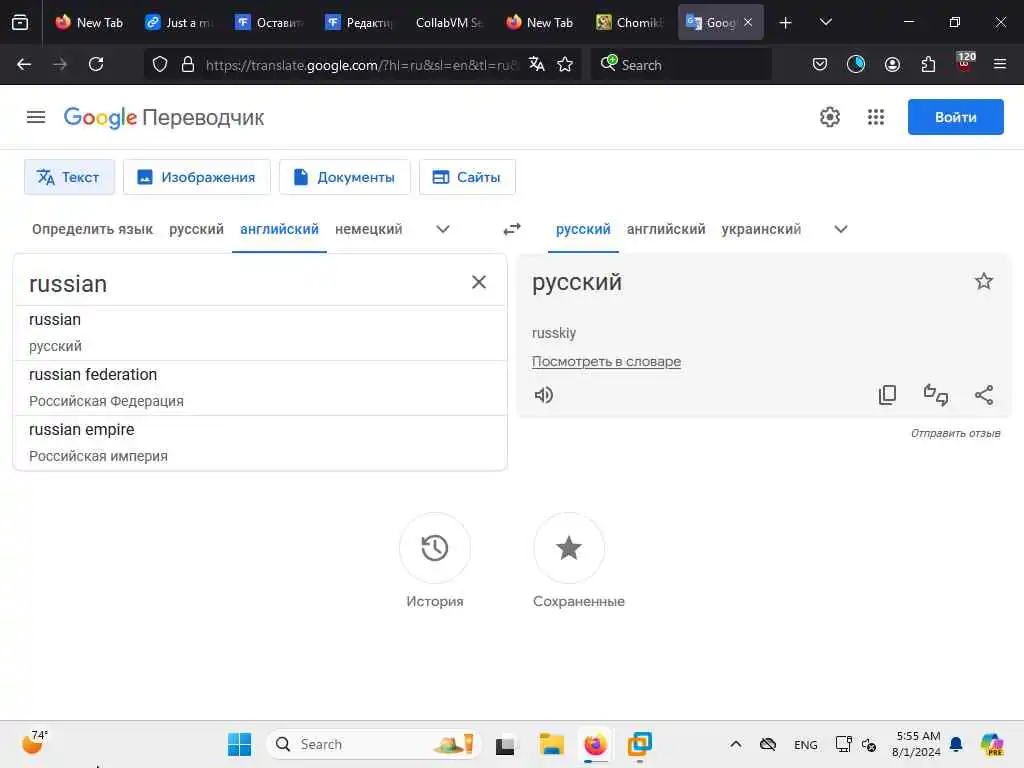Click the translate page icon in address bar

click(x=537, y=64)
